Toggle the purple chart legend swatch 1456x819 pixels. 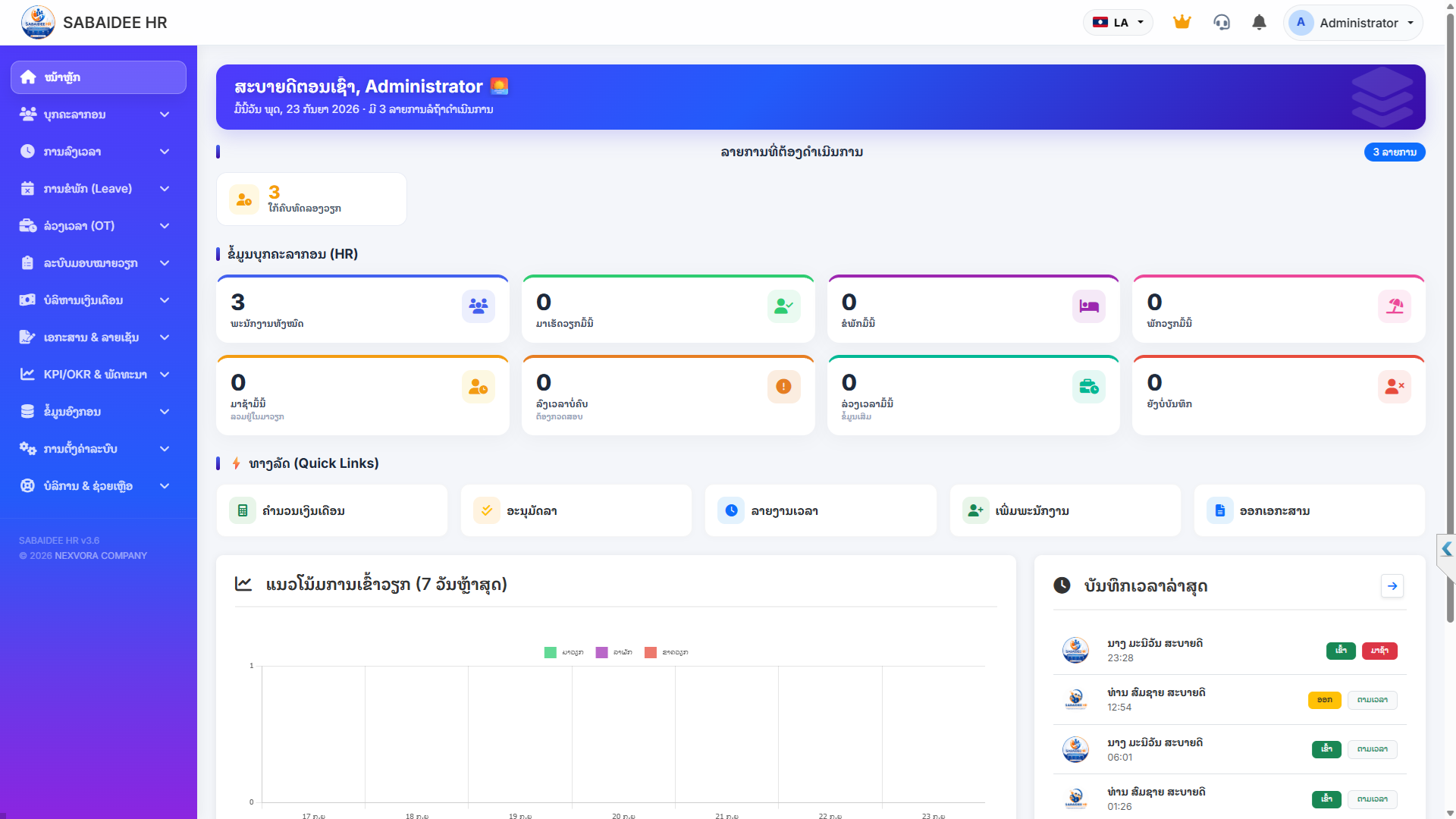[602, 652]
